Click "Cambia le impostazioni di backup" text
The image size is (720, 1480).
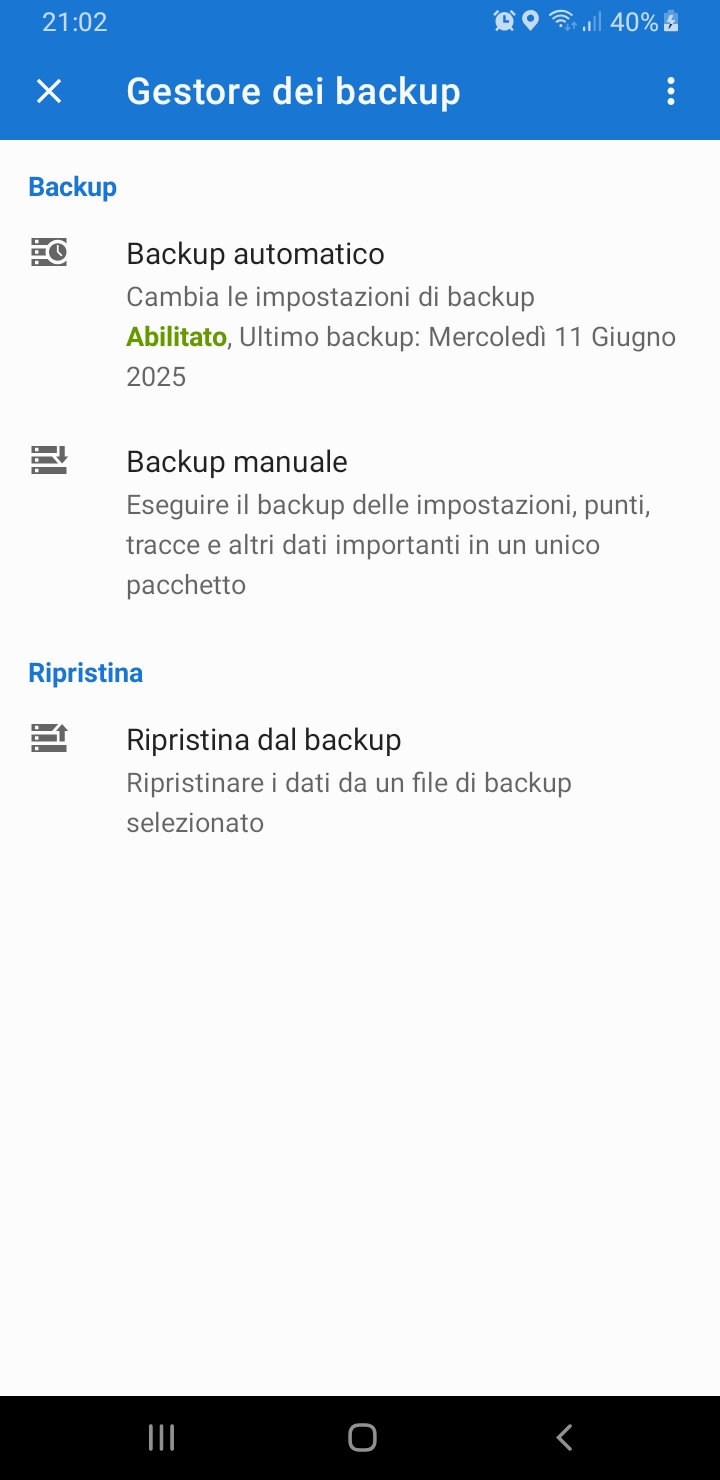pos(330,297)
